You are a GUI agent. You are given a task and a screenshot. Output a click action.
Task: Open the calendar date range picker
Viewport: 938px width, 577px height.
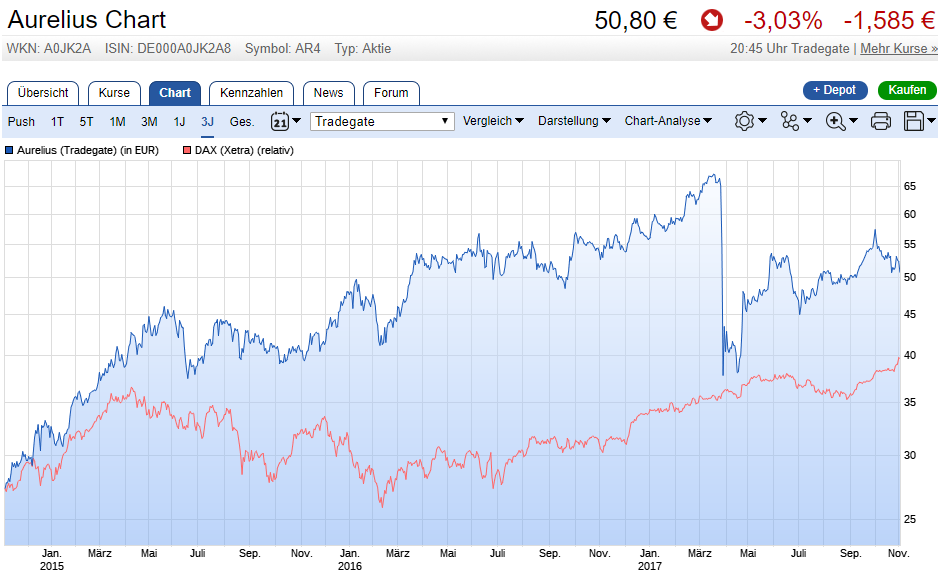(279, 121)
